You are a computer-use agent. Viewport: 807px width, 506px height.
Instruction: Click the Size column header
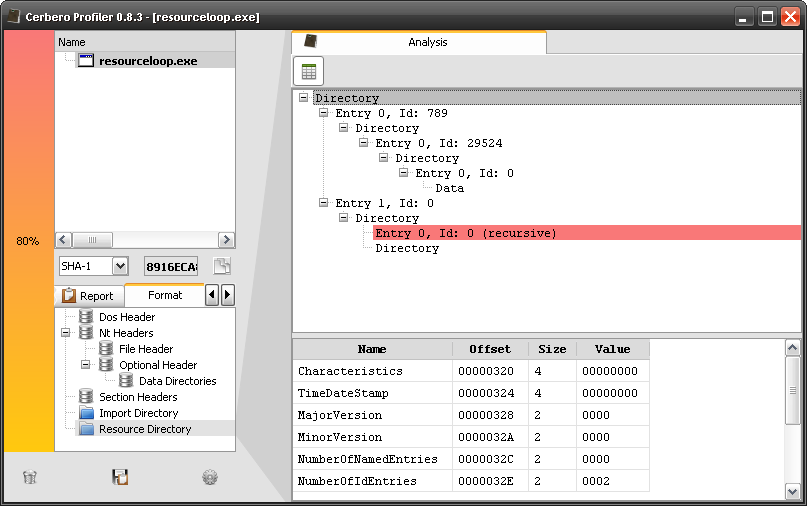tap(552, 349)
